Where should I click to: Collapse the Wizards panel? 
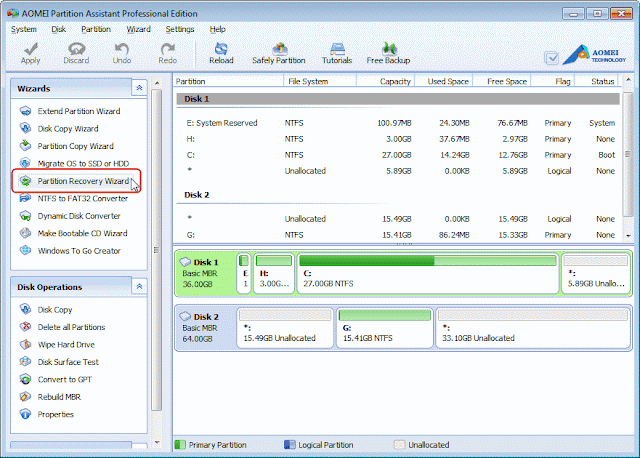[x=139, y=88]
